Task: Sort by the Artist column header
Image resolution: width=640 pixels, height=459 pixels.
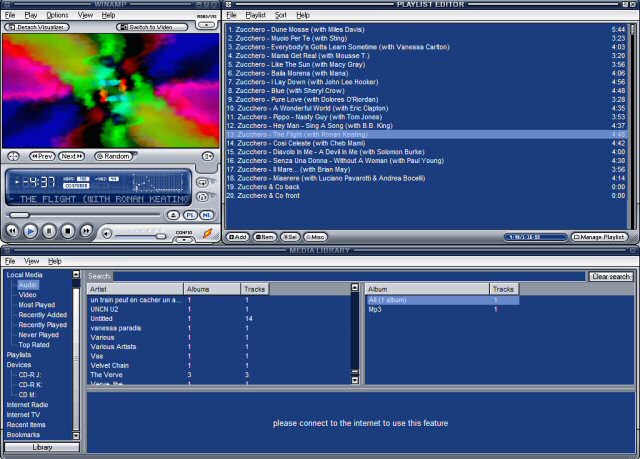Action: (135, 289)
